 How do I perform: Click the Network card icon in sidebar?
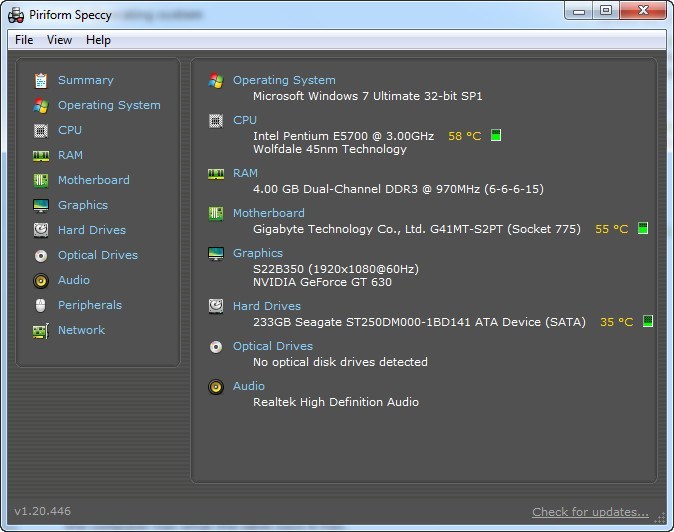click(x=41, y=331)
